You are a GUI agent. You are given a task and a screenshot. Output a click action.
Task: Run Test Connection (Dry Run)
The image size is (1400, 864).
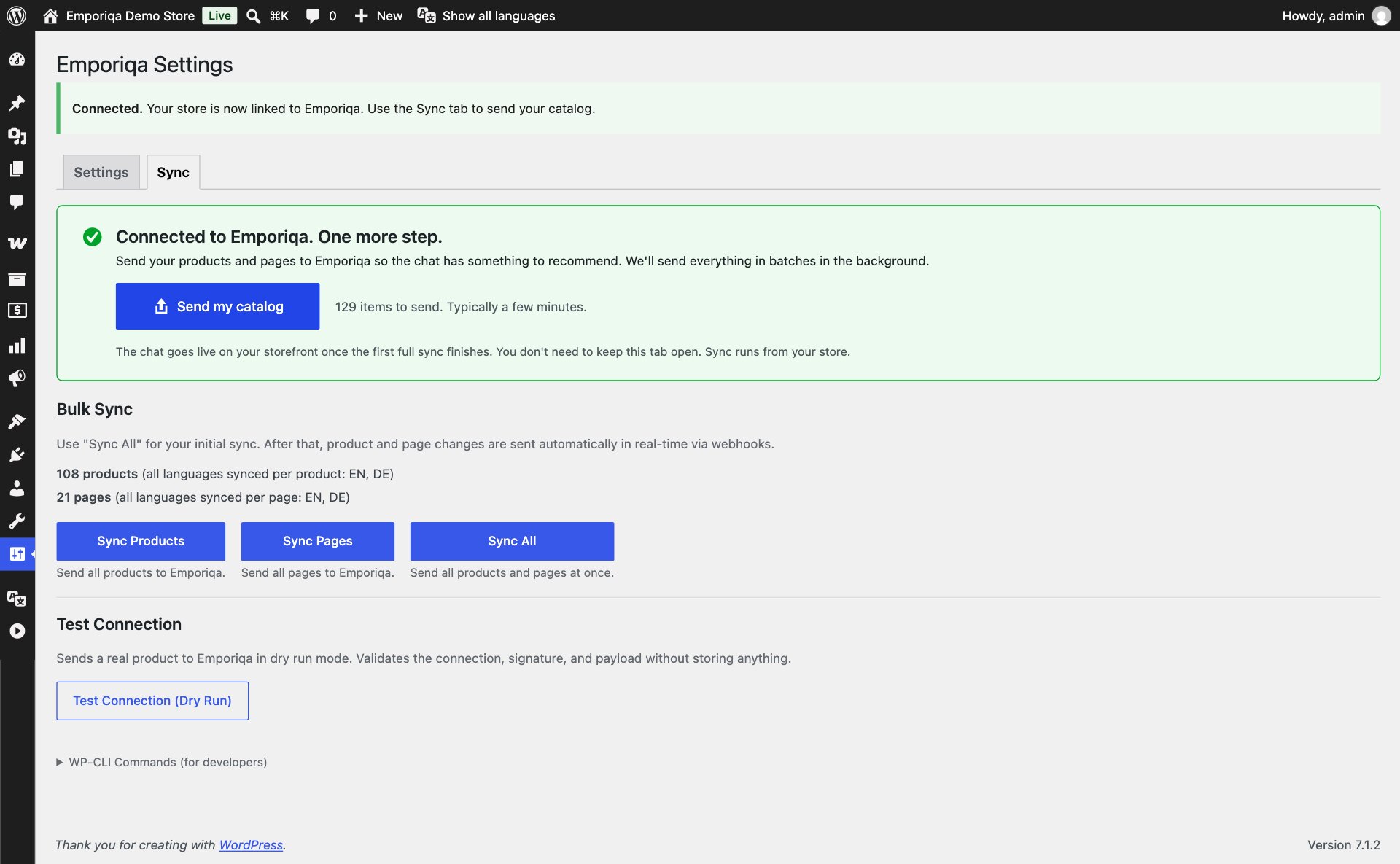(152, 701)
